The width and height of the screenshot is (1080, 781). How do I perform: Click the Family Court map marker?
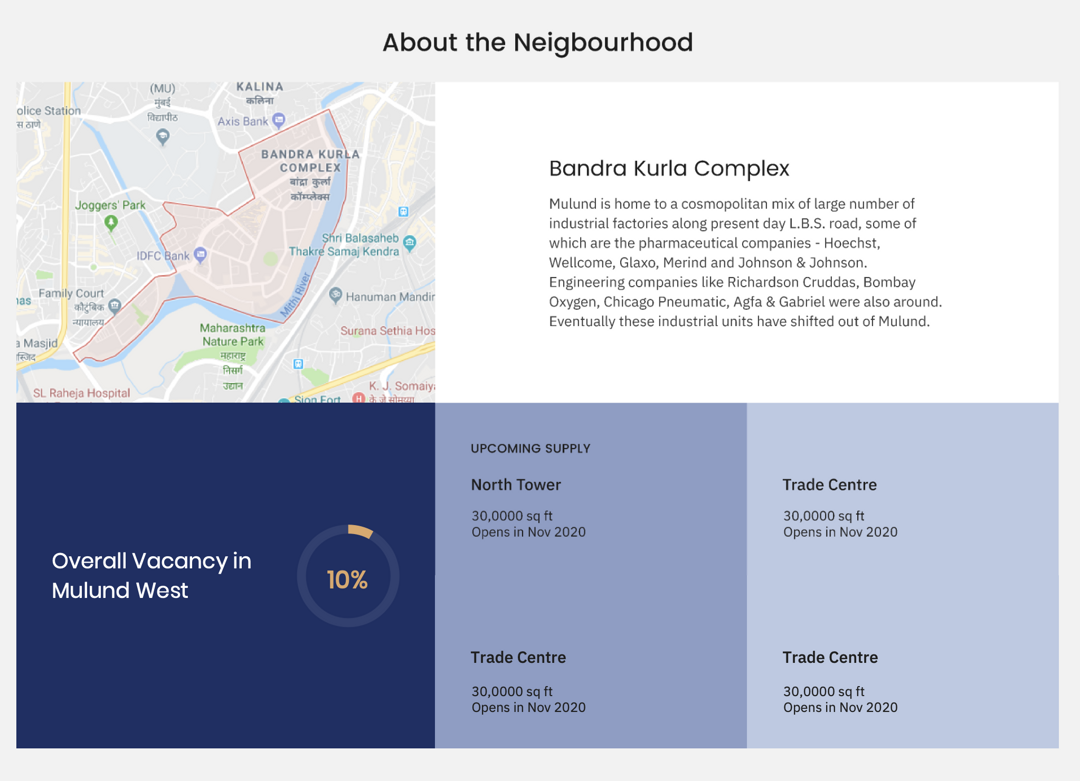pos(115,306)
